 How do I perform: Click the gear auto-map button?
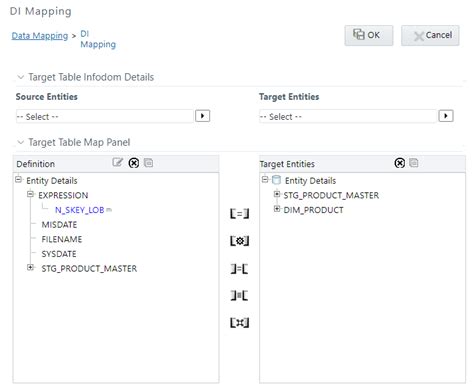(x=239, y=240)
